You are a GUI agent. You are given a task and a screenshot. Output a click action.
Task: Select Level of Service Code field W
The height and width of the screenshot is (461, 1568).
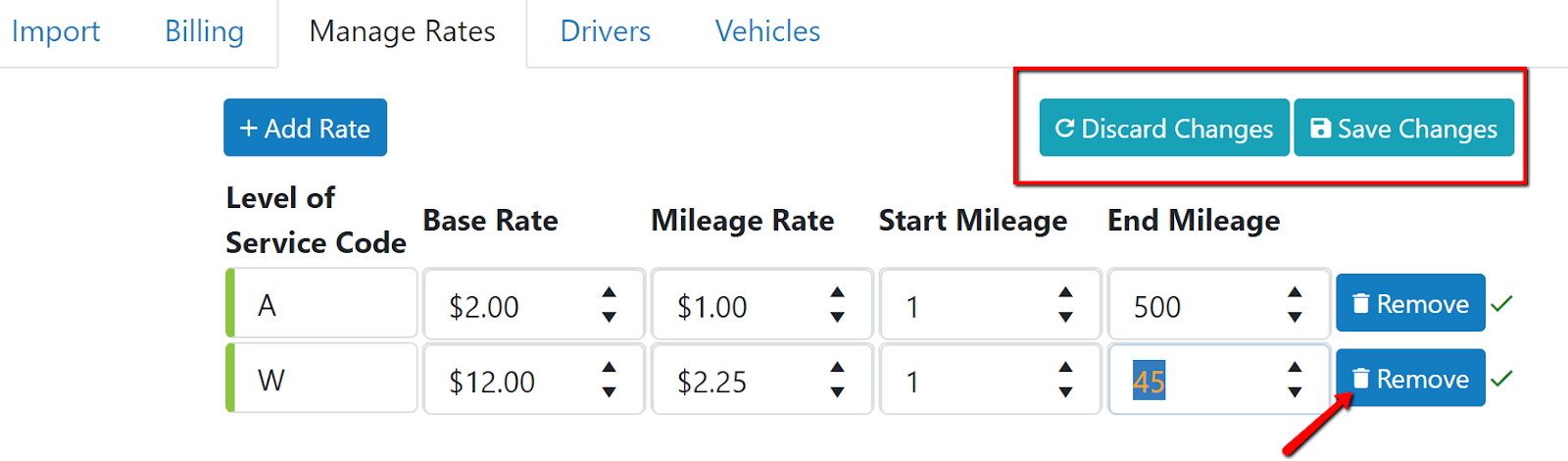pos(322,378)
